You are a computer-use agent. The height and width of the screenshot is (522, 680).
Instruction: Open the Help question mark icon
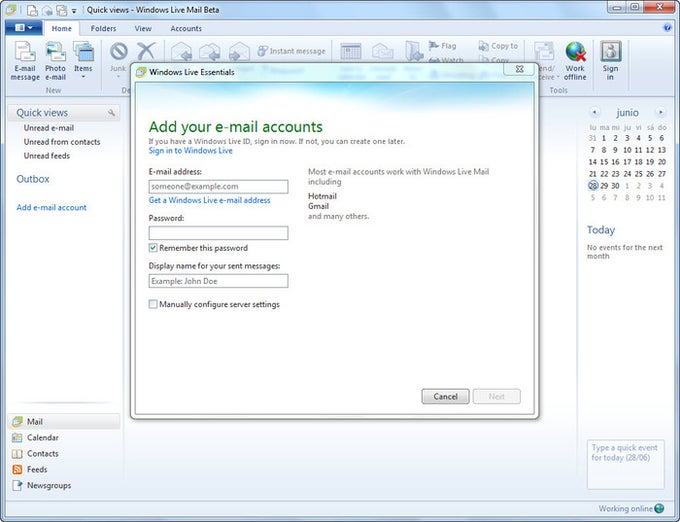pyautogui.click(x=667, y=28)
